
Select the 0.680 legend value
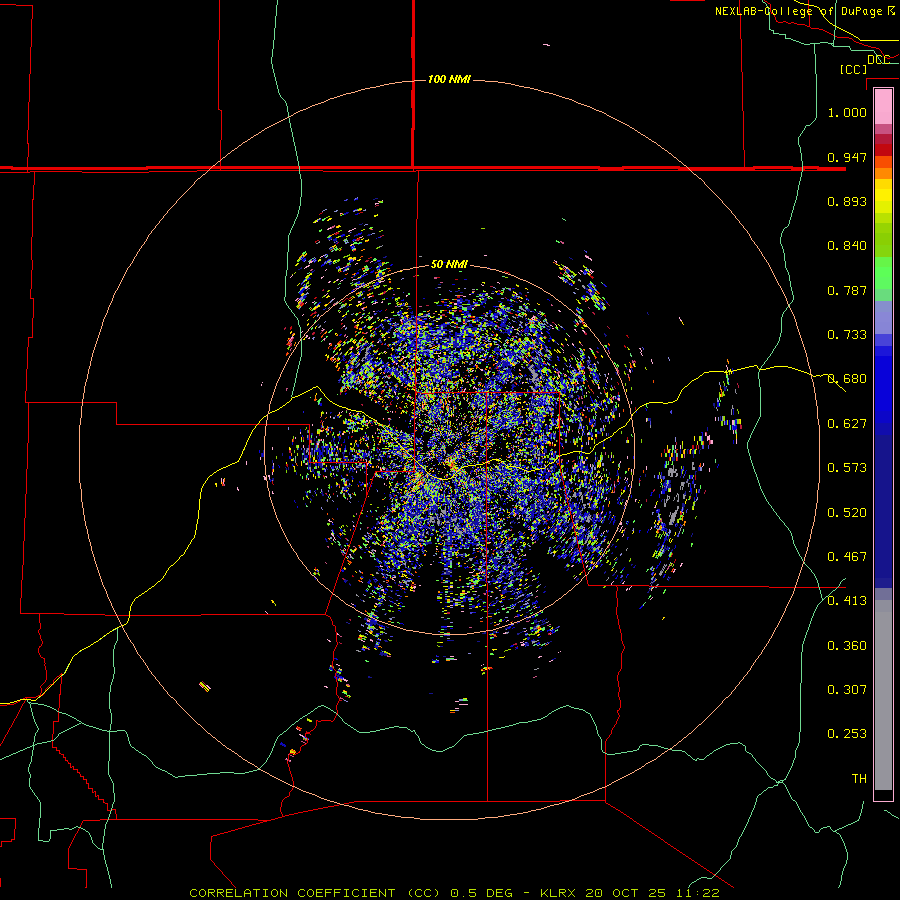(847, 379)
